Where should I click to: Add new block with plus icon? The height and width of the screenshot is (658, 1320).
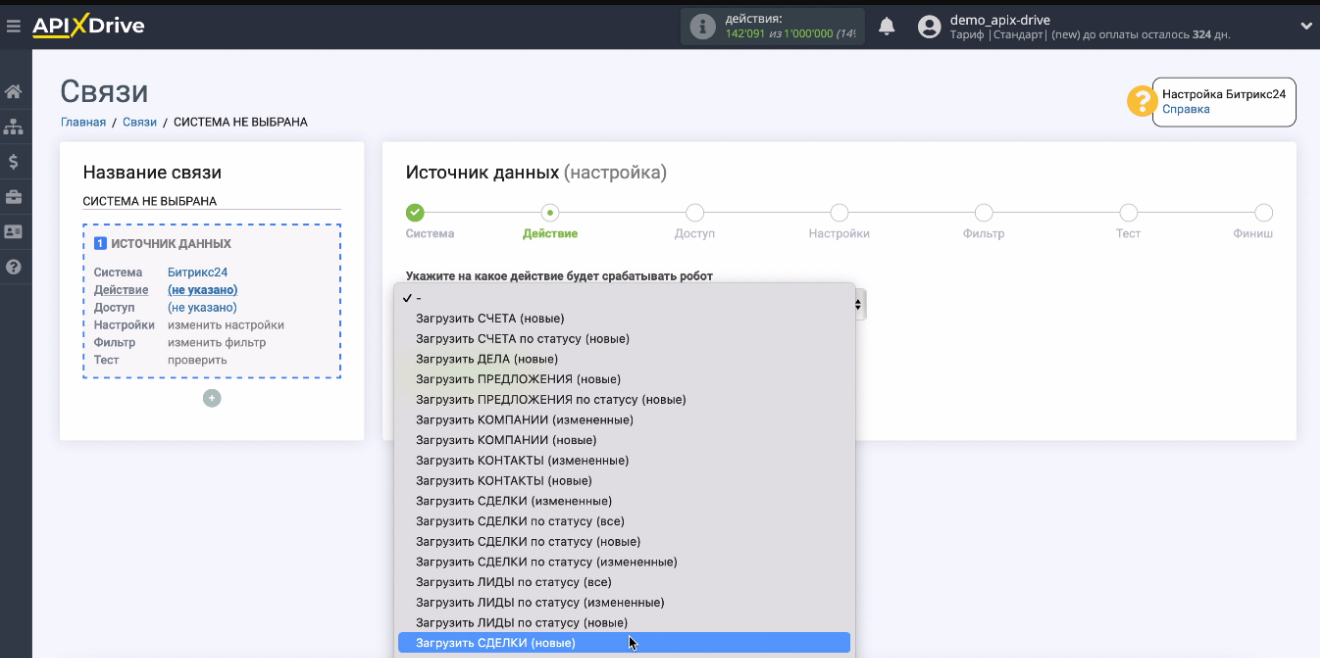tap(212, 398)
